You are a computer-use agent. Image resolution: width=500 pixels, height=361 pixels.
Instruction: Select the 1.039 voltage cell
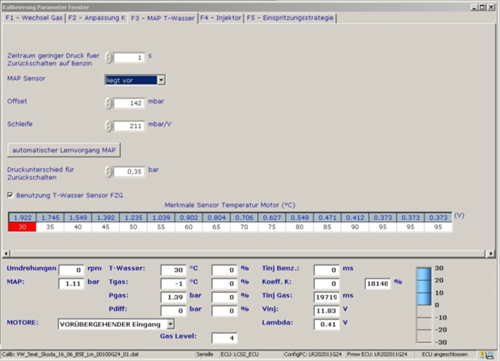161,218
